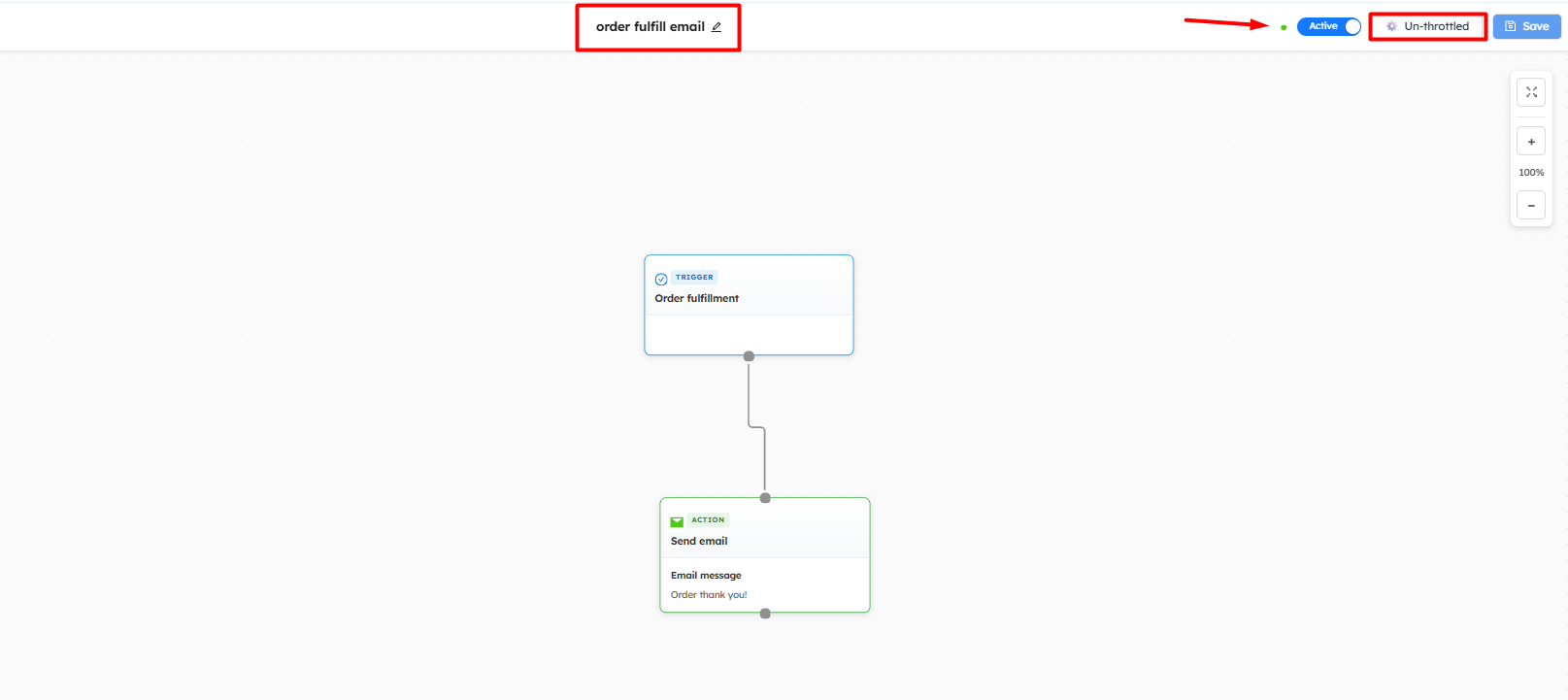Viewport: 1568px width, 700px height.
Task: Click the blue TRIGGER badge label
Action: tap(694, 277)
